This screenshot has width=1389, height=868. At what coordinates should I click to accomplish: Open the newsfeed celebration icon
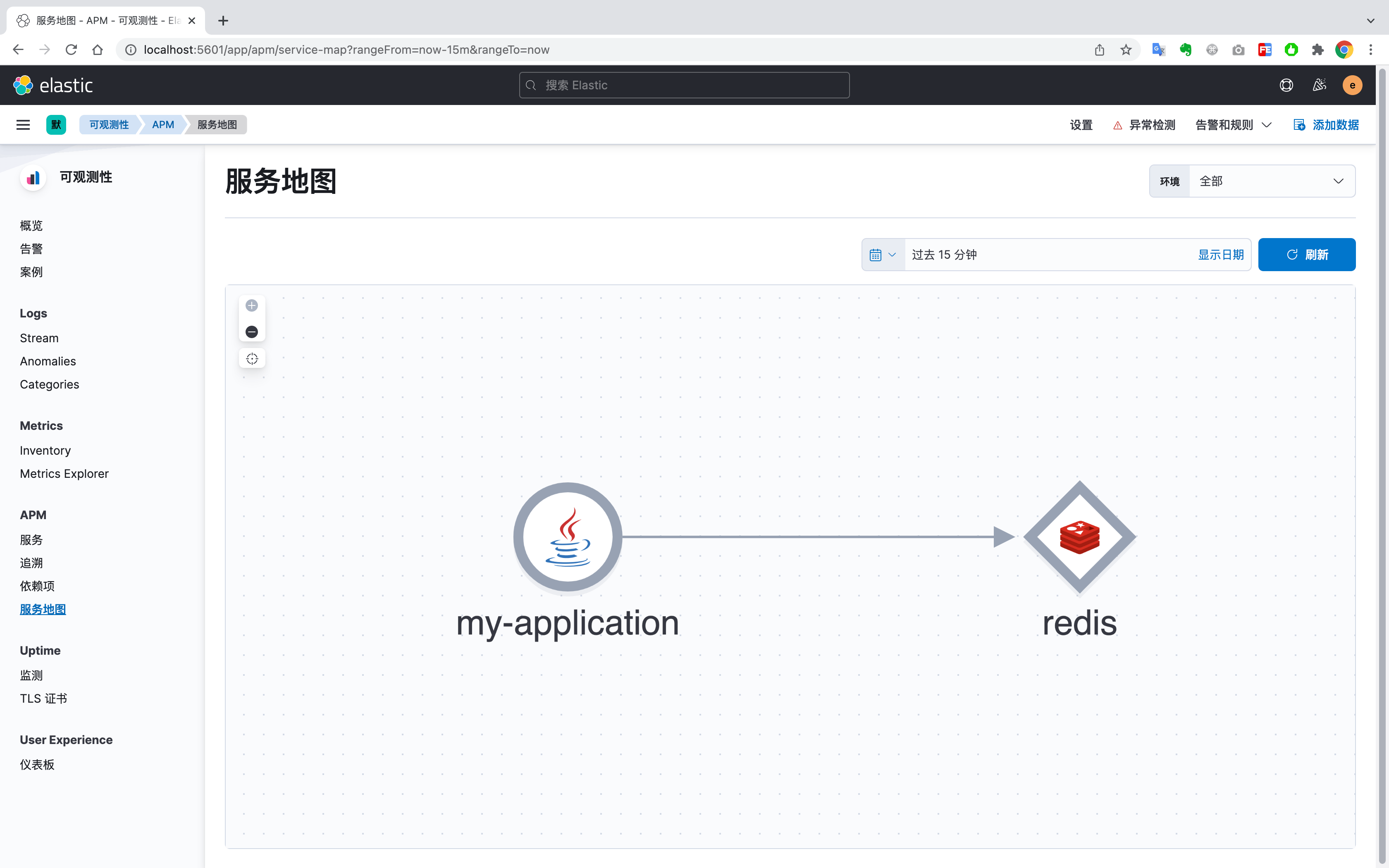pos(1319,85)
